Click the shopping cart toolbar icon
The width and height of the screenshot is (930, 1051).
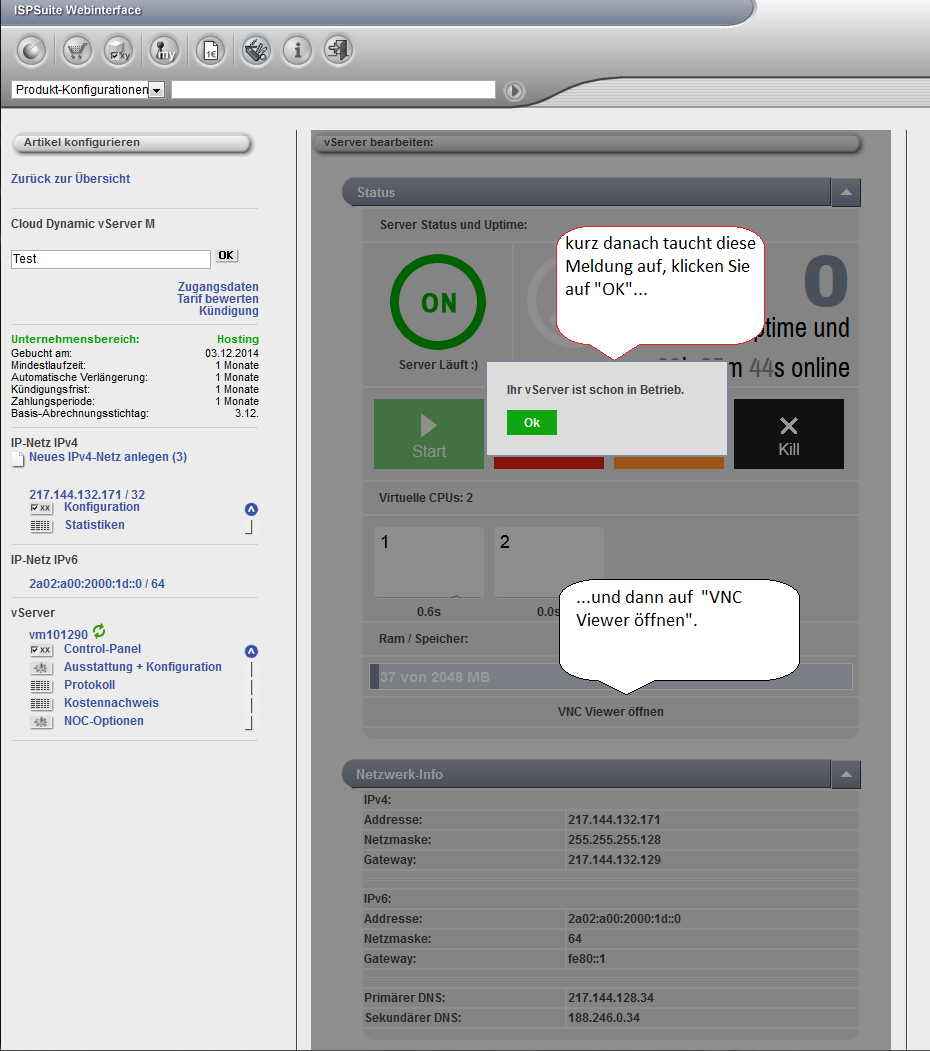point(77,50)
